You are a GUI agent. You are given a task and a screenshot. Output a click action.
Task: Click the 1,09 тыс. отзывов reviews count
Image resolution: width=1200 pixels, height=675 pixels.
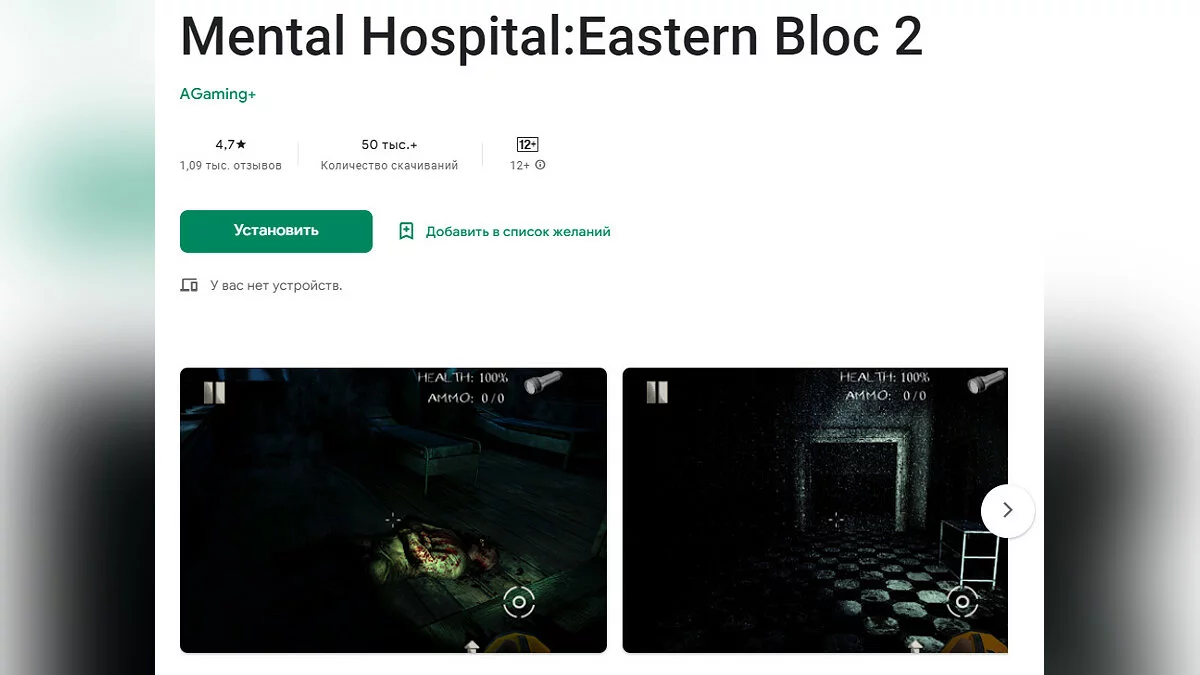point(231,166)
